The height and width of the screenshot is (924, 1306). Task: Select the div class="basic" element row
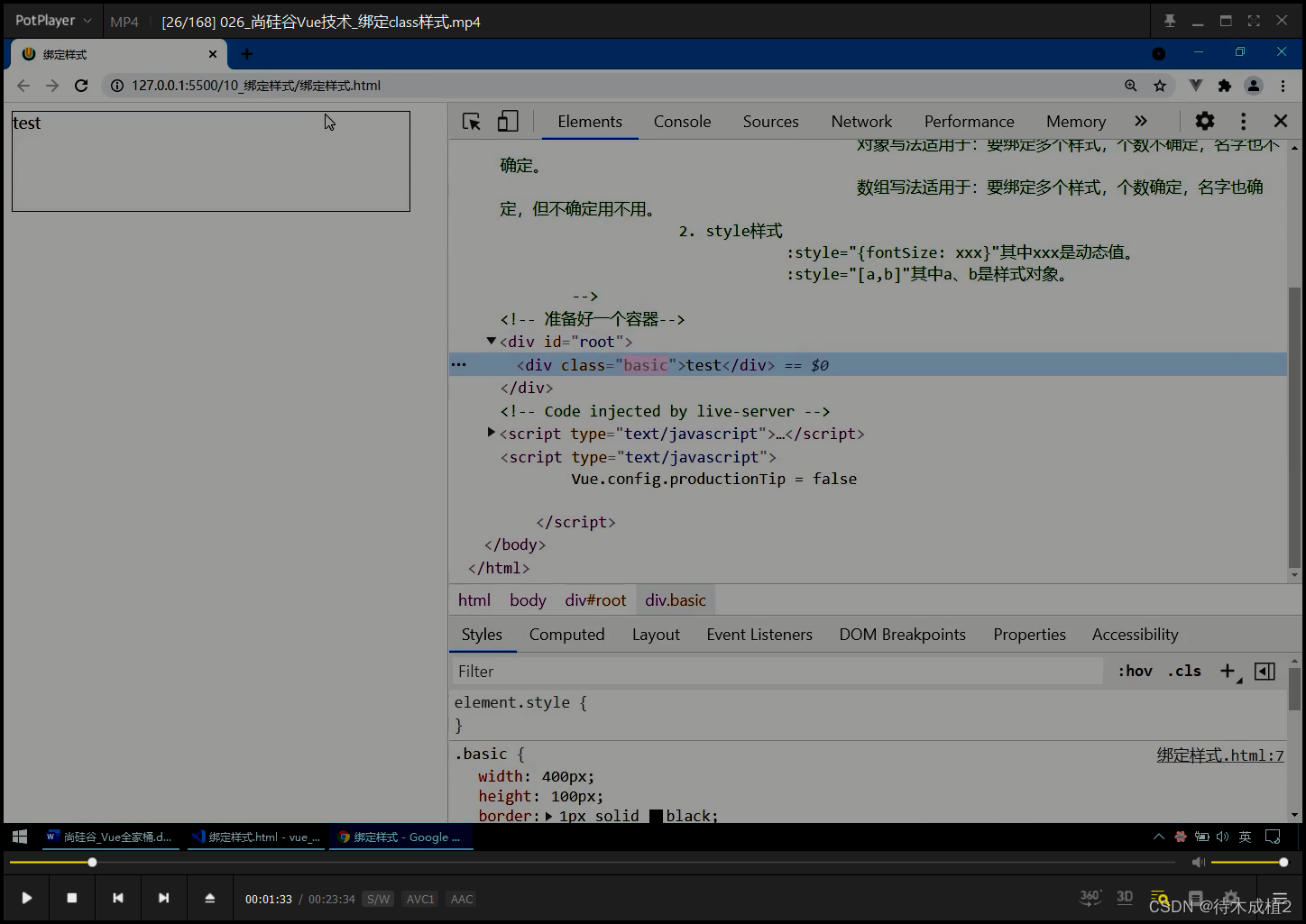[x=868, y=365]
